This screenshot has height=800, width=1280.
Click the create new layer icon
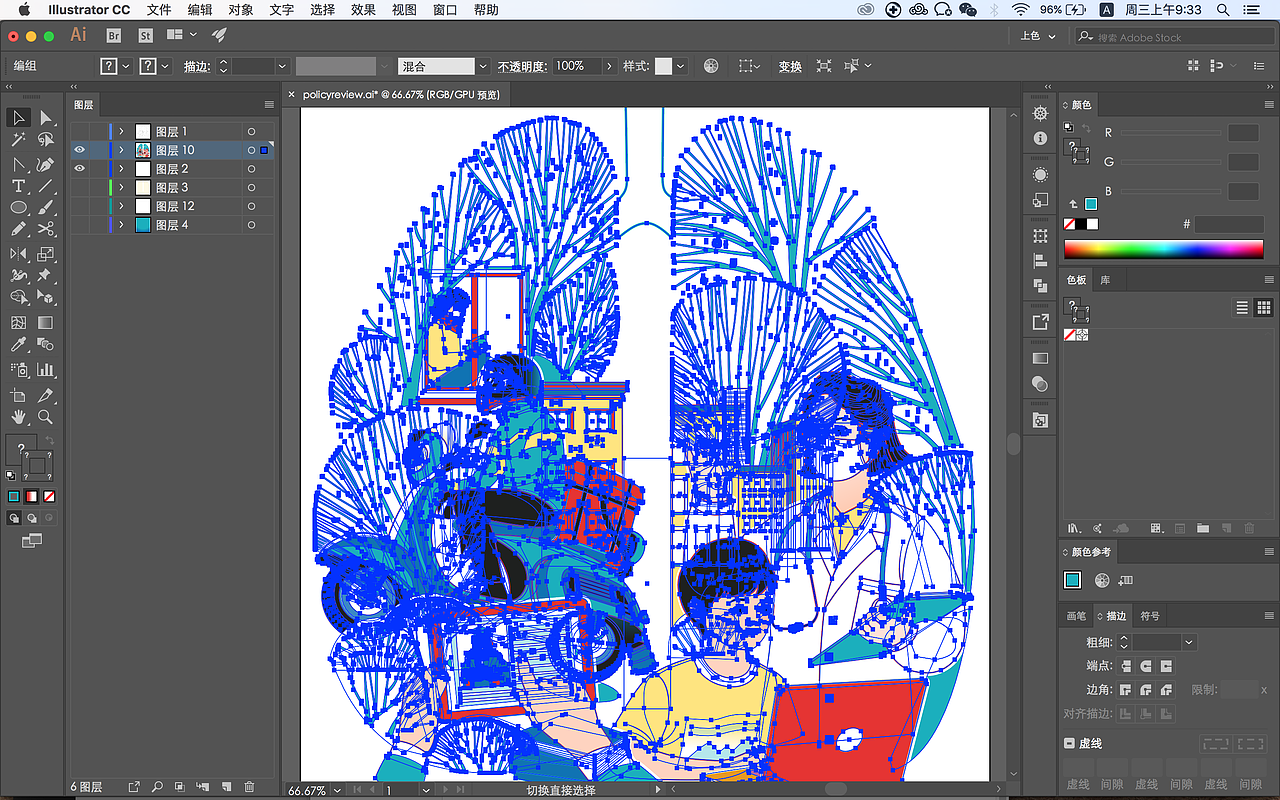pyautogui.click(x=226, y=787)
